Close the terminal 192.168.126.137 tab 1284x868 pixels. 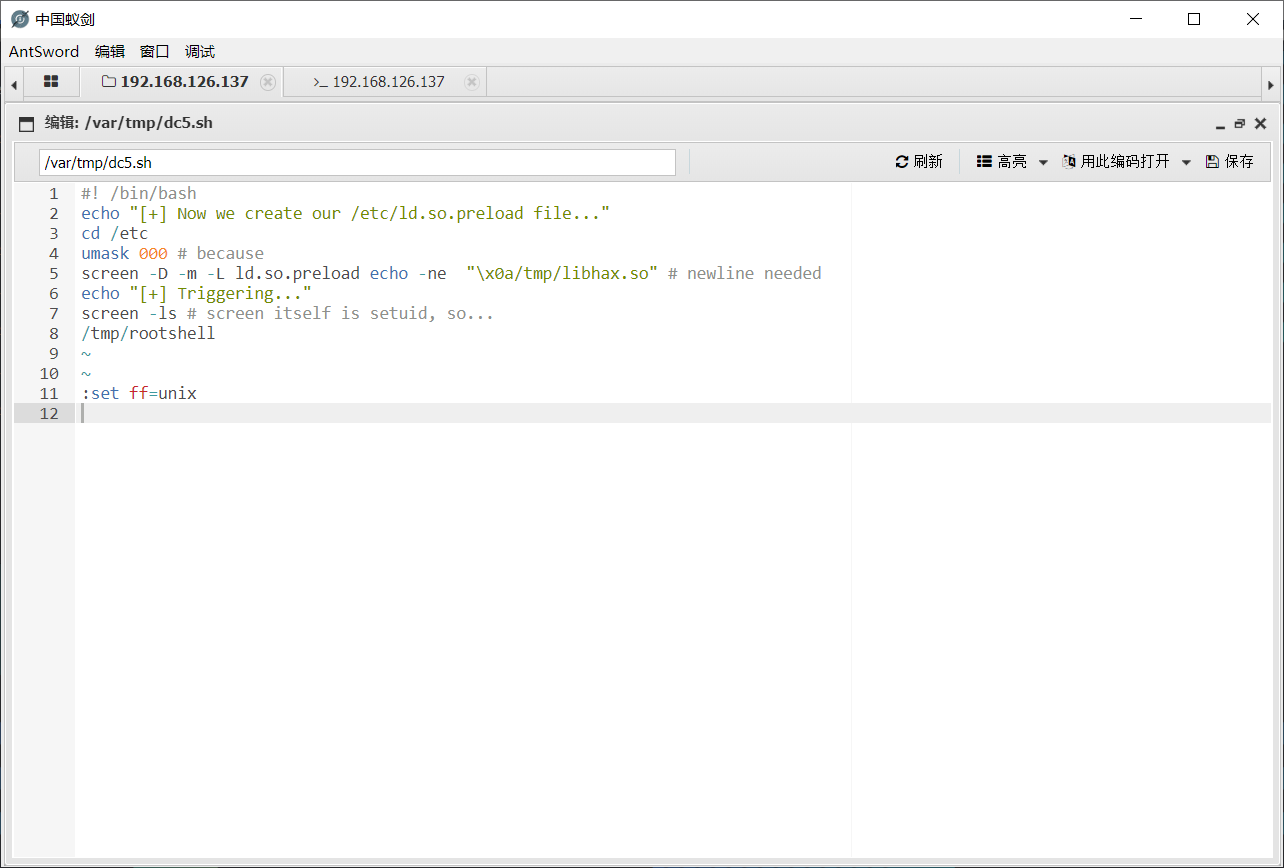coord(472,82)
